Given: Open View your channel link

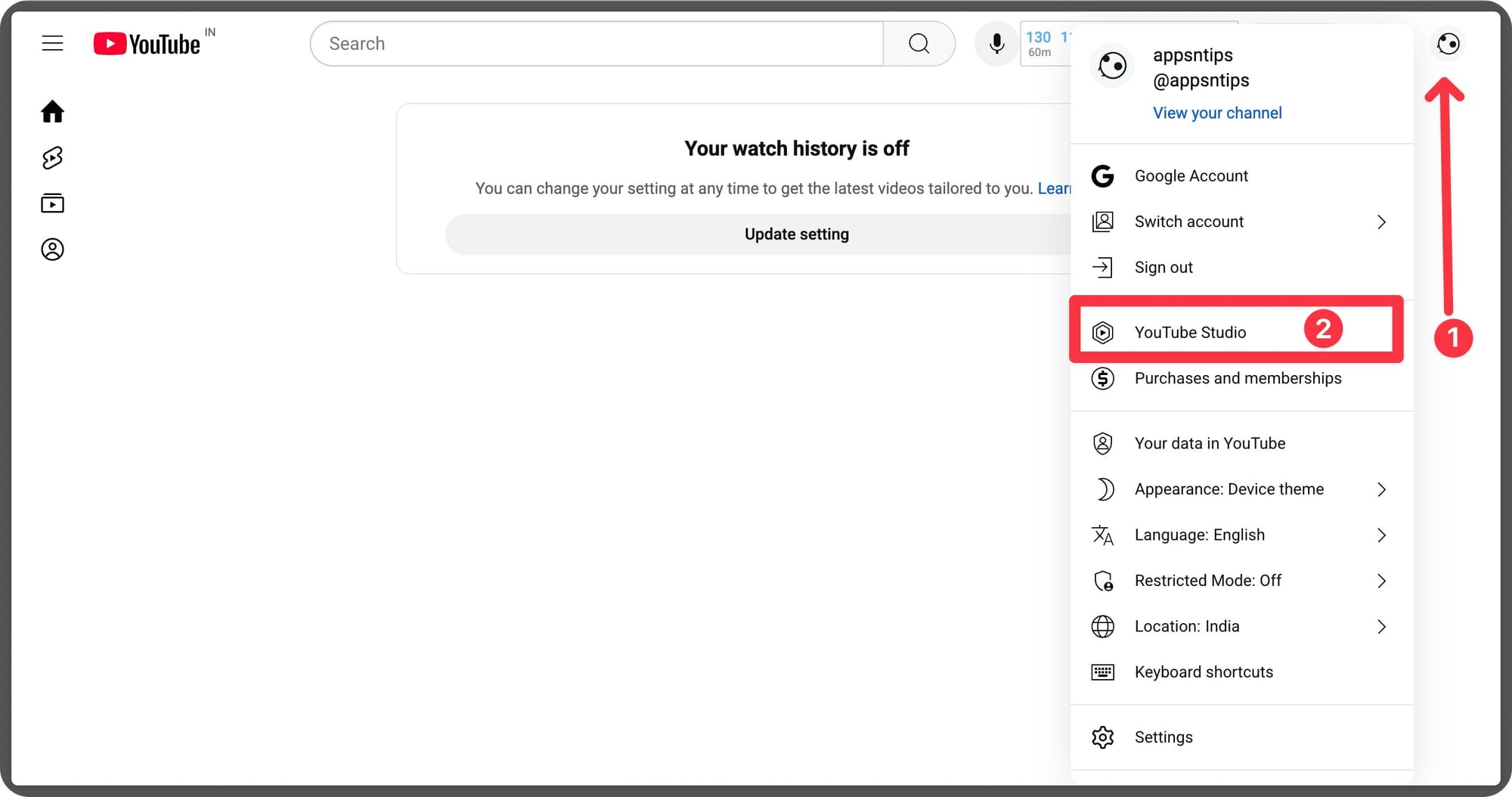Looking at the screenshot, I should coord(1216,112).
